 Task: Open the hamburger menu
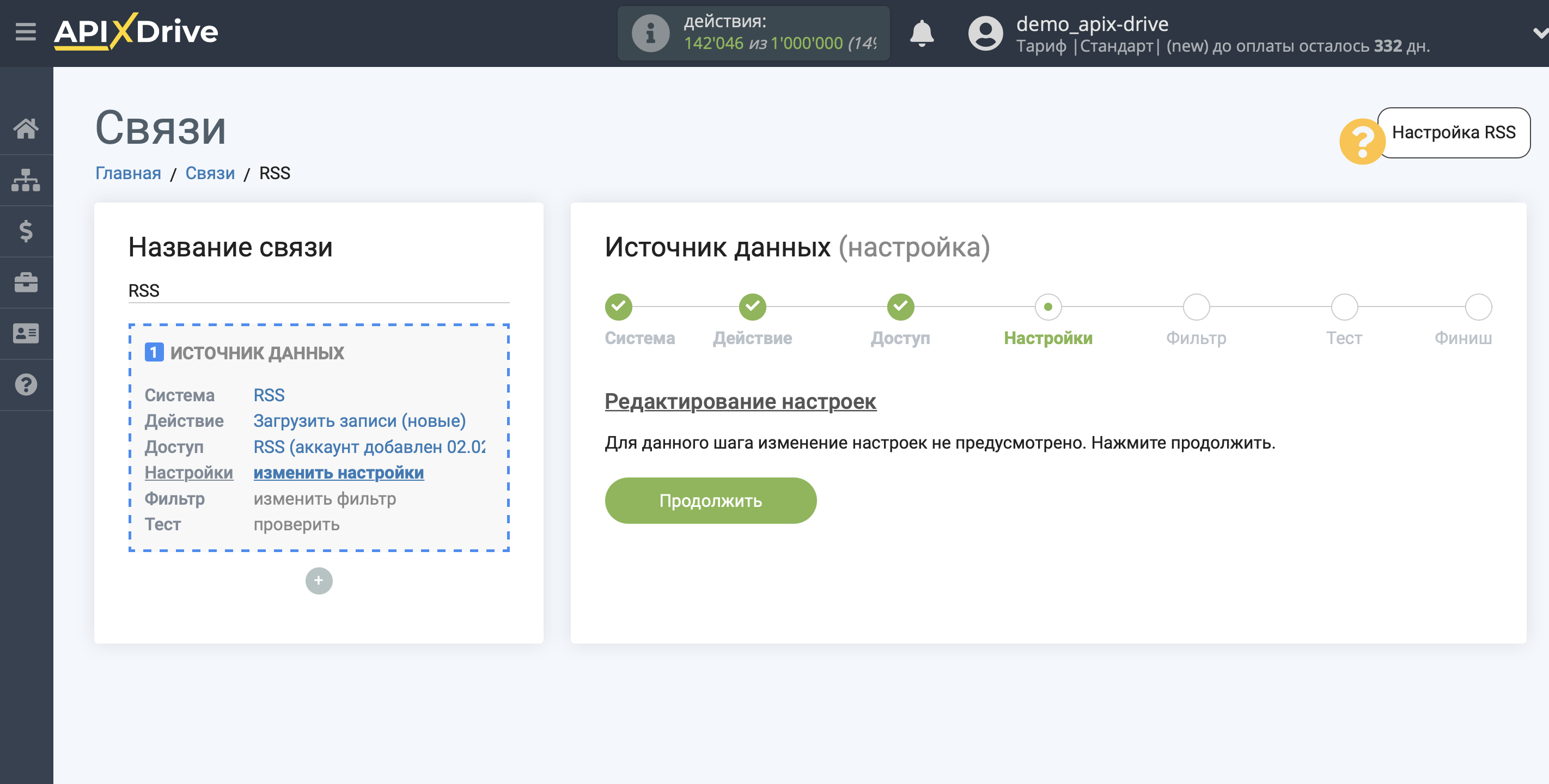[x=25, y=31]
